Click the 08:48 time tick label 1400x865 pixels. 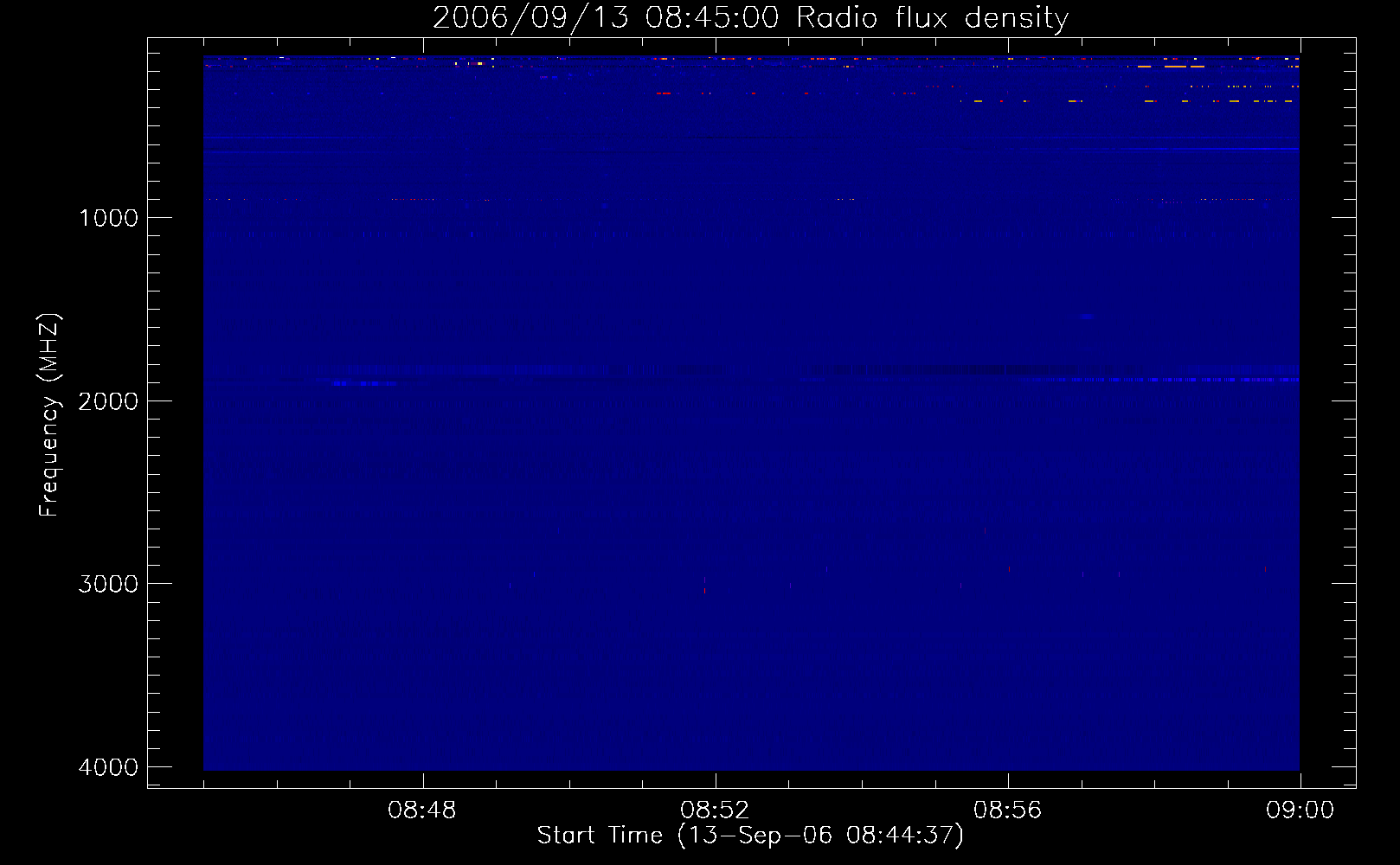coord(422,811)
